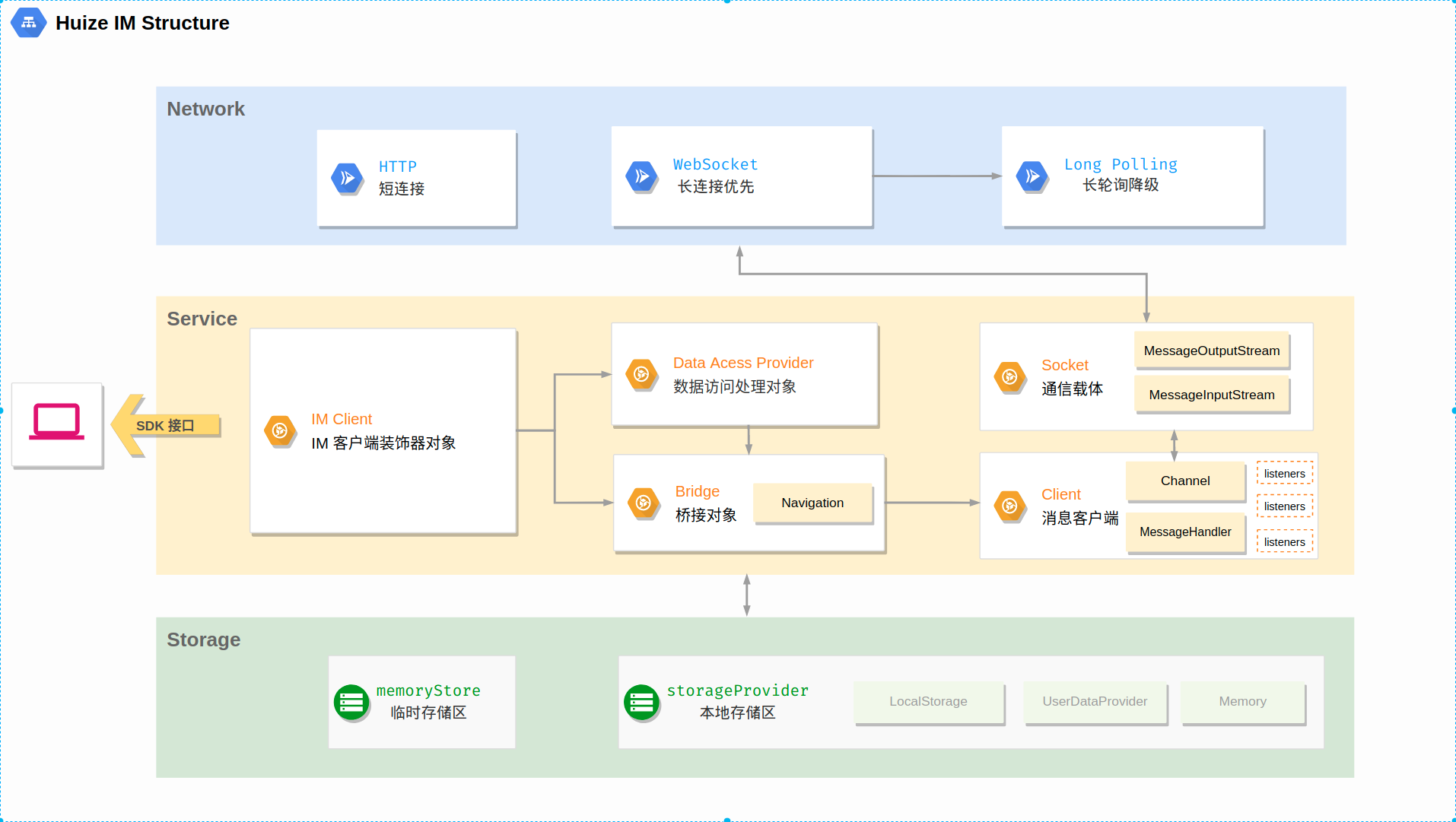Click the LocalStorage box

coord(928,701)
